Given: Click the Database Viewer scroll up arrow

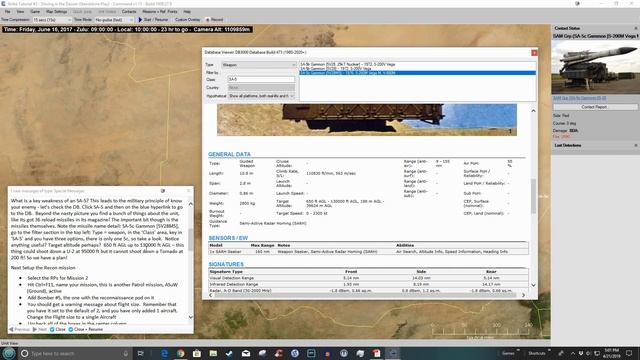Looking at the screenshot, I should pyautogui.click(x=533, y=111).
